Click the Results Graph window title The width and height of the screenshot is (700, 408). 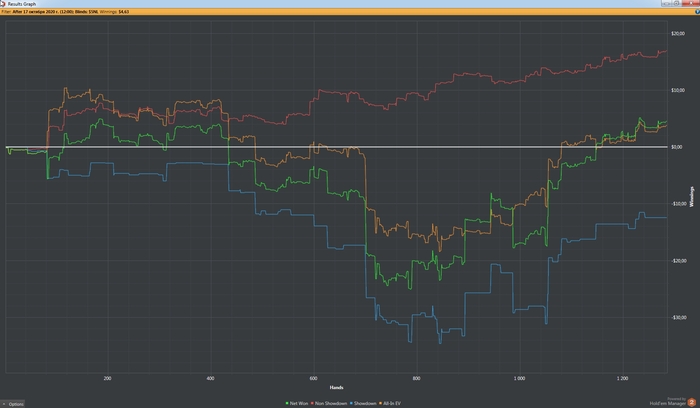tap(21, 4)
